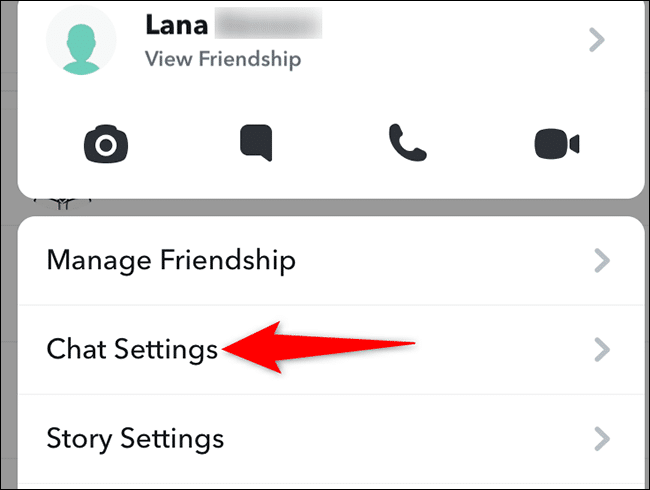The height and width of the screenshot is (490, 650).
Task: Click the bold Lana name heading
Action: pyautogui.click(x=177, y=25)
